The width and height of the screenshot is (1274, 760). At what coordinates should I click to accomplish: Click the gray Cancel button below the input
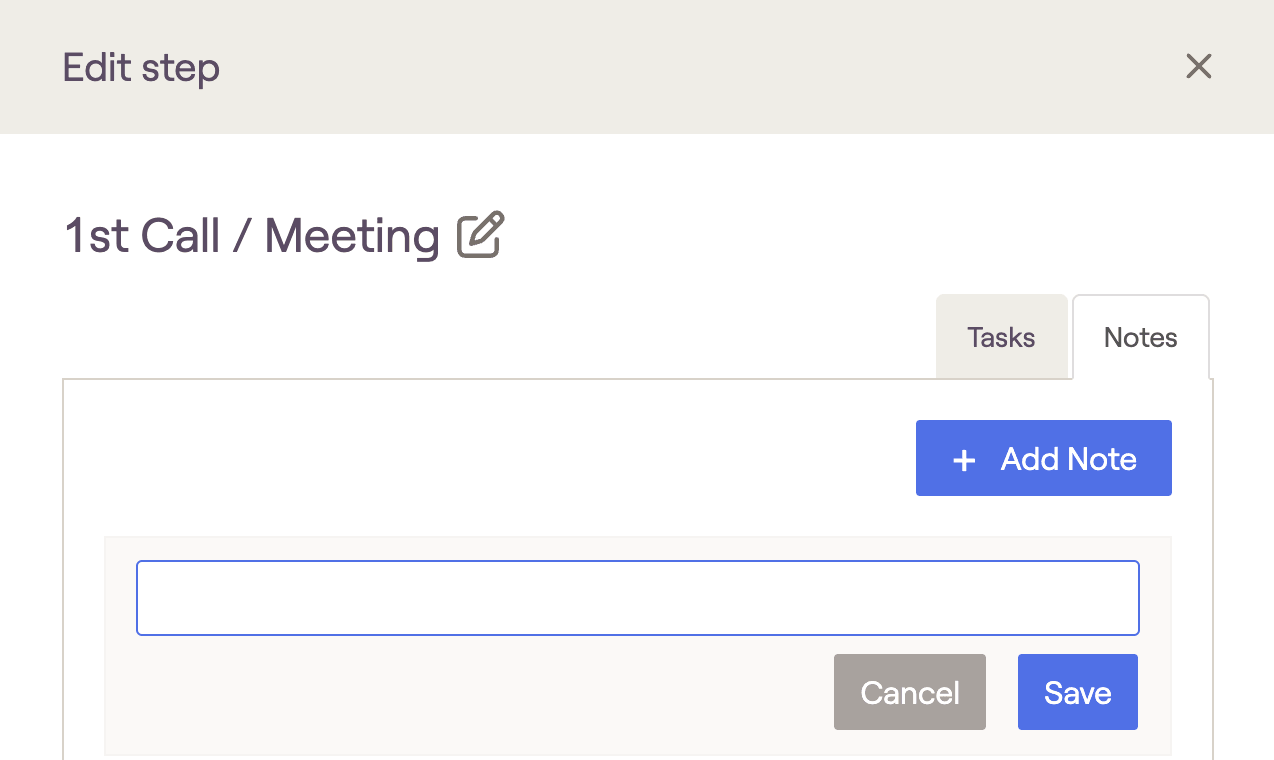pyautogui.click(x=909, y=692)
